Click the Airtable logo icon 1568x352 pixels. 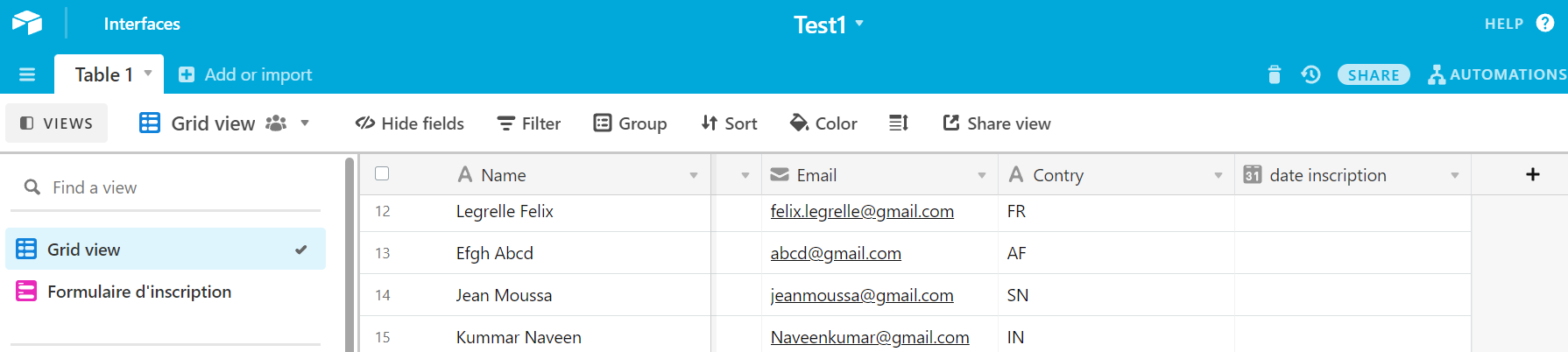click(27, 23)
